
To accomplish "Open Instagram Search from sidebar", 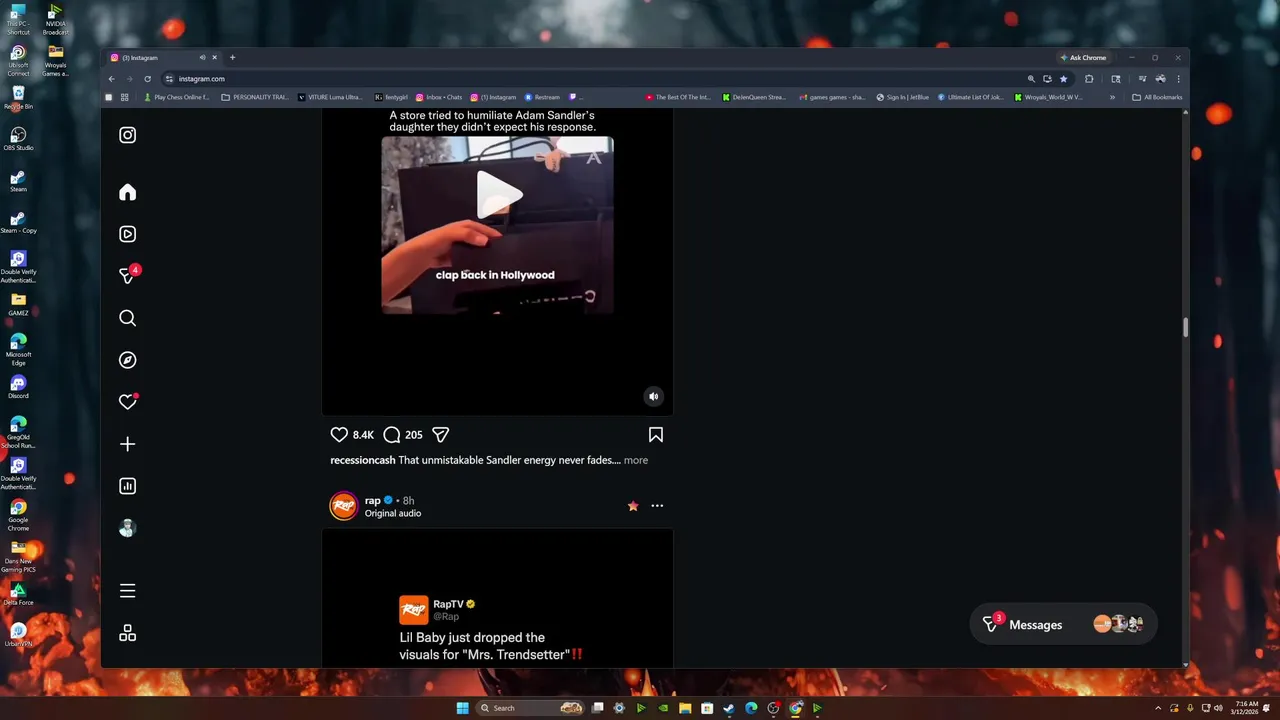I will click(128, 318).
